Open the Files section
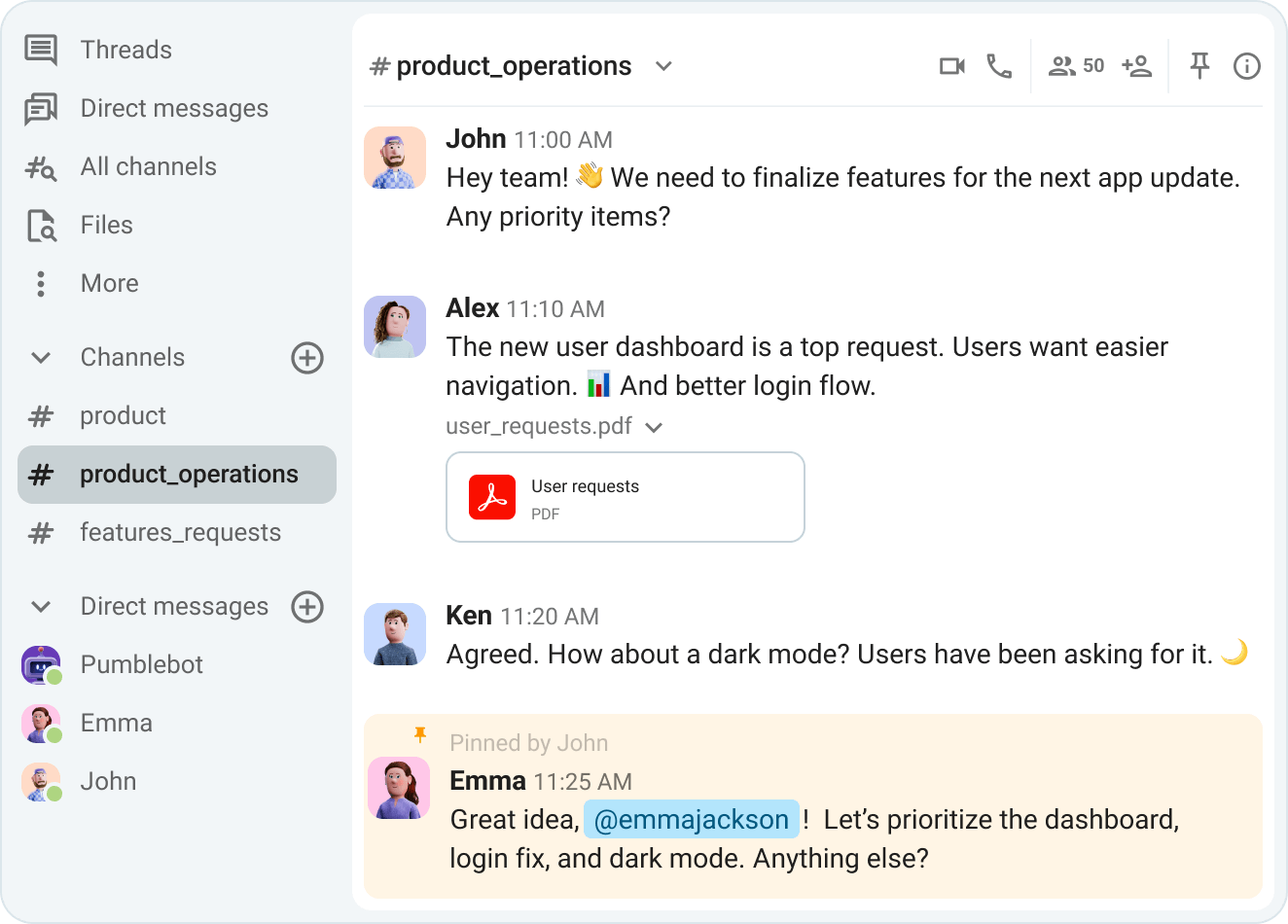 coord(105,225)
